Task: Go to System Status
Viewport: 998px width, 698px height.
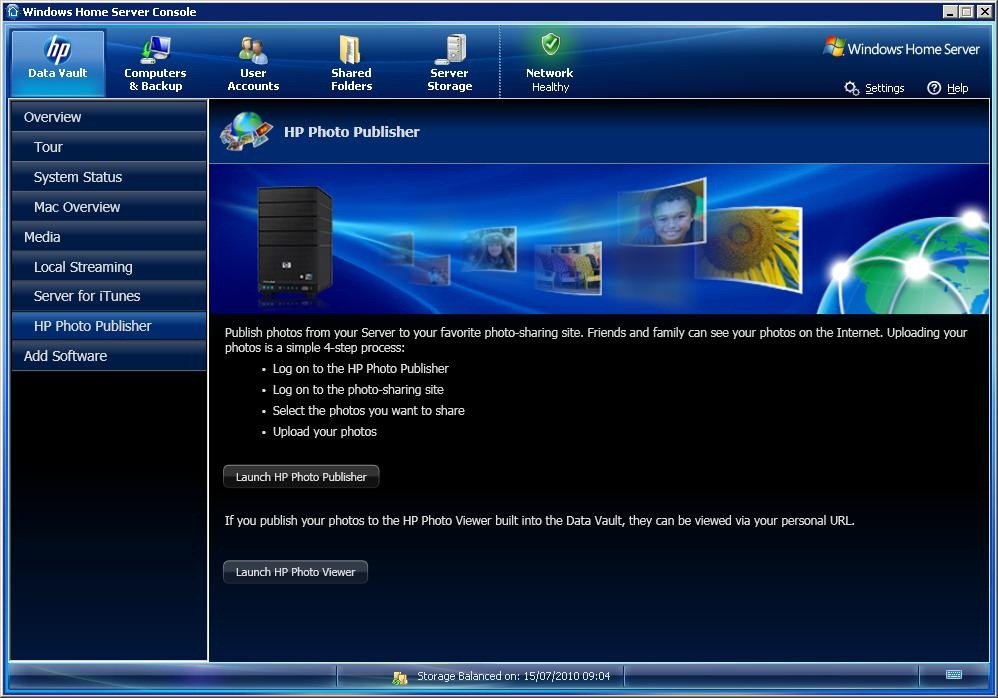Action: [109, 177]
